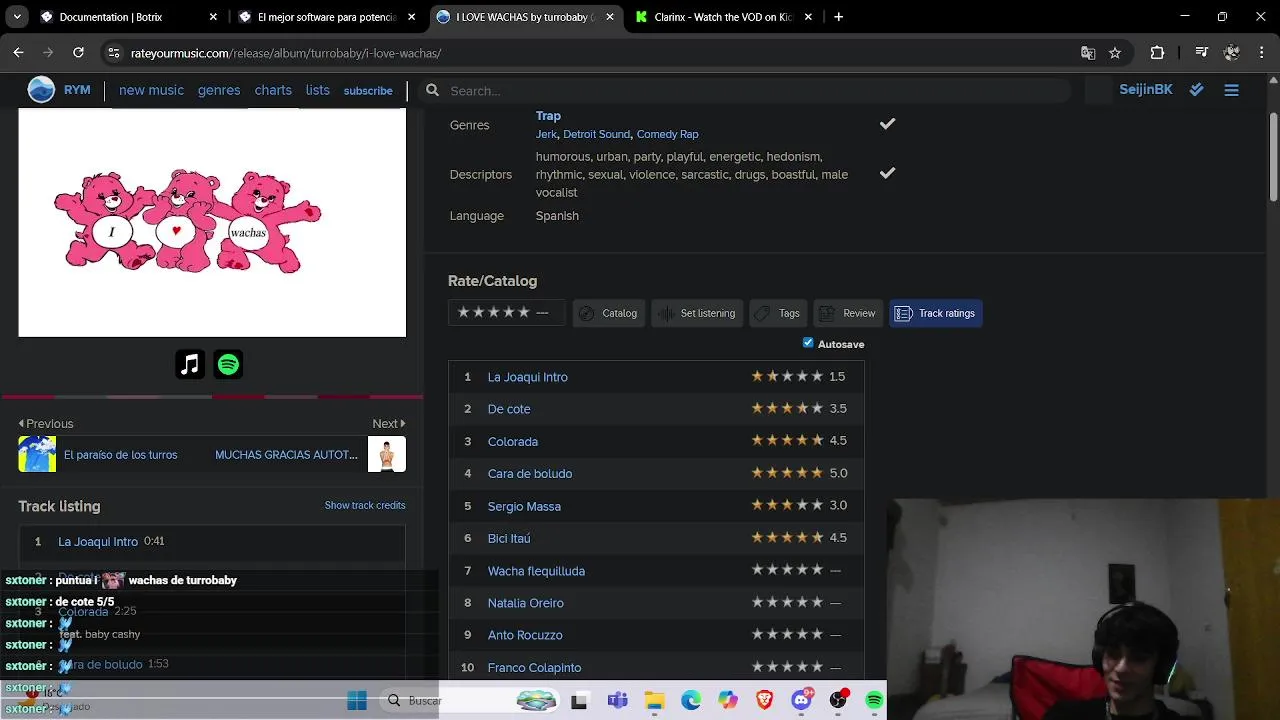Click the checkmark icon beside SeijinBK
Image resolution: width=1280 pixels, height=720 pixels.
[x=1196, y=90]
